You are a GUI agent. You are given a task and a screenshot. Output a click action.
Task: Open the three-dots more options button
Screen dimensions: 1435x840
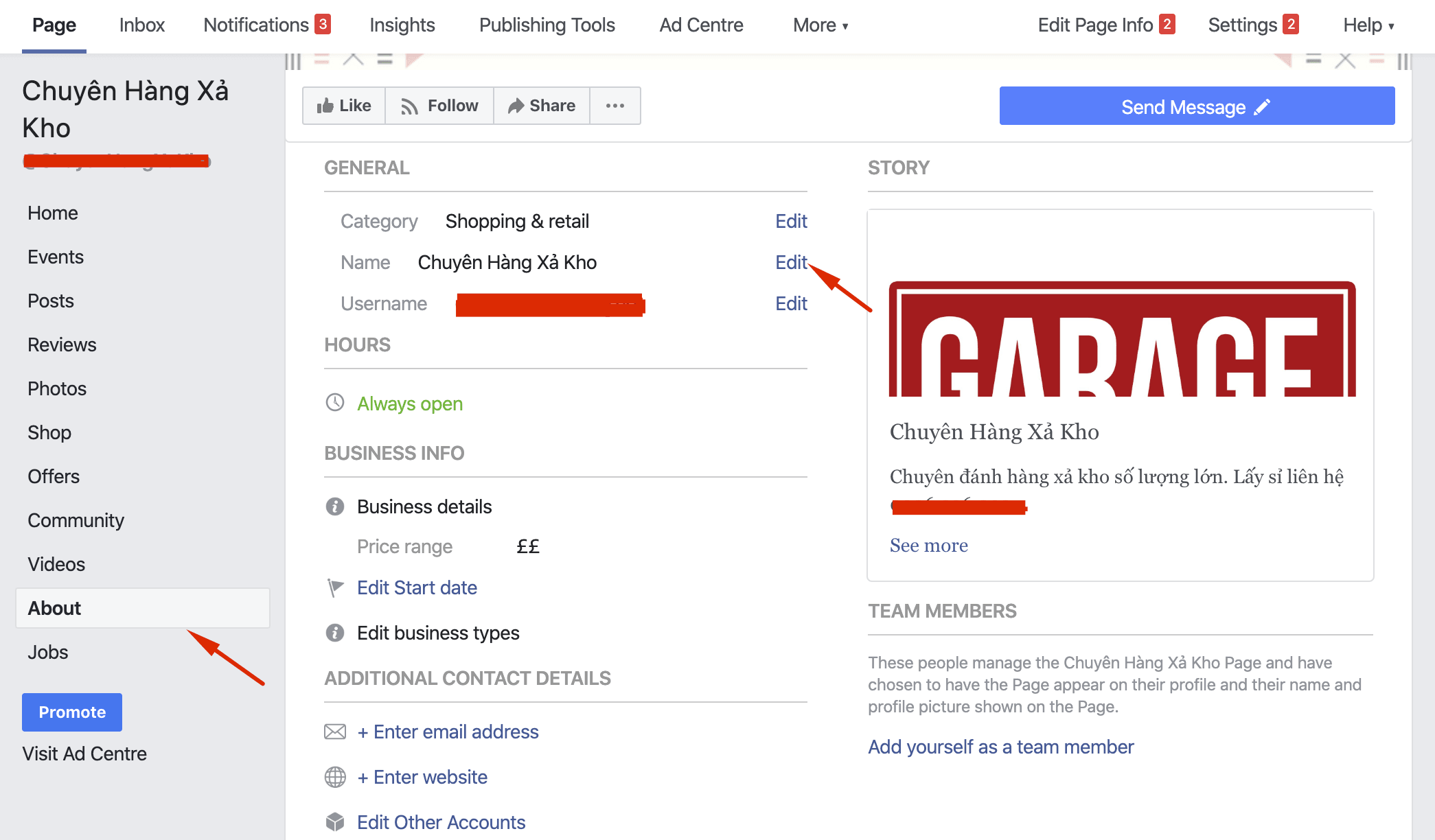point(615,106)
